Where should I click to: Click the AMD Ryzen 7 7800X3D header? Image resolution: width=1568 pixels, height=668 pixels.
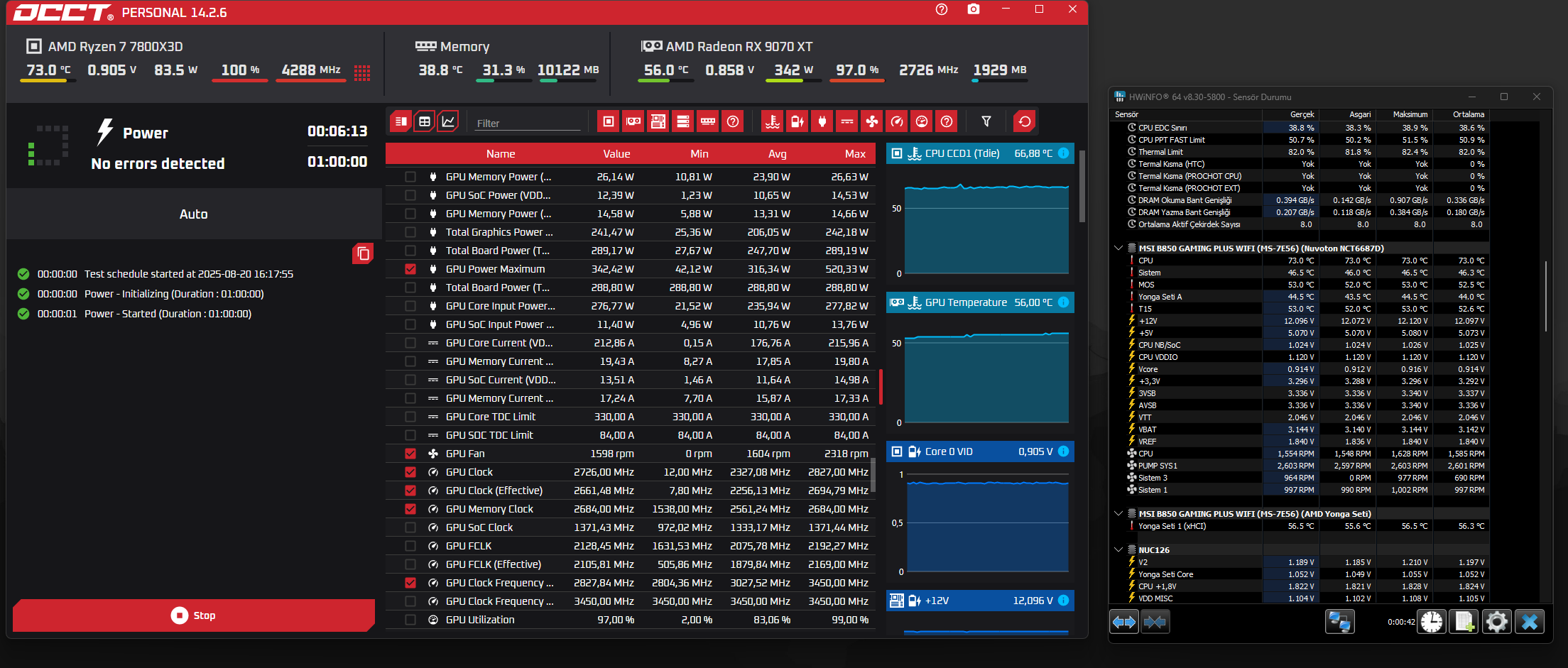coord(104,47)
